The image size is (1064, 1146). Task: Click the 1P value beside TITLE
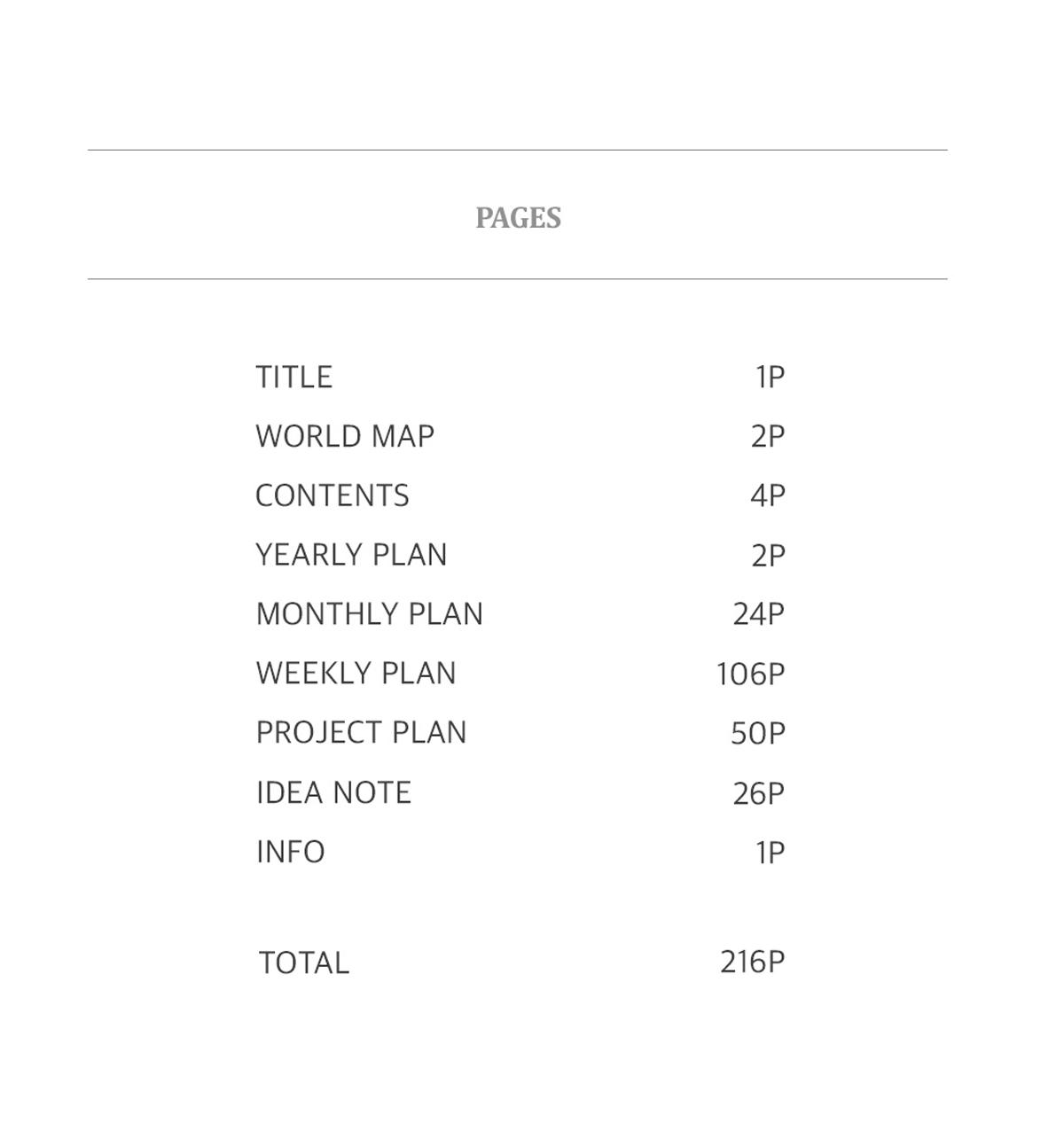770,378
